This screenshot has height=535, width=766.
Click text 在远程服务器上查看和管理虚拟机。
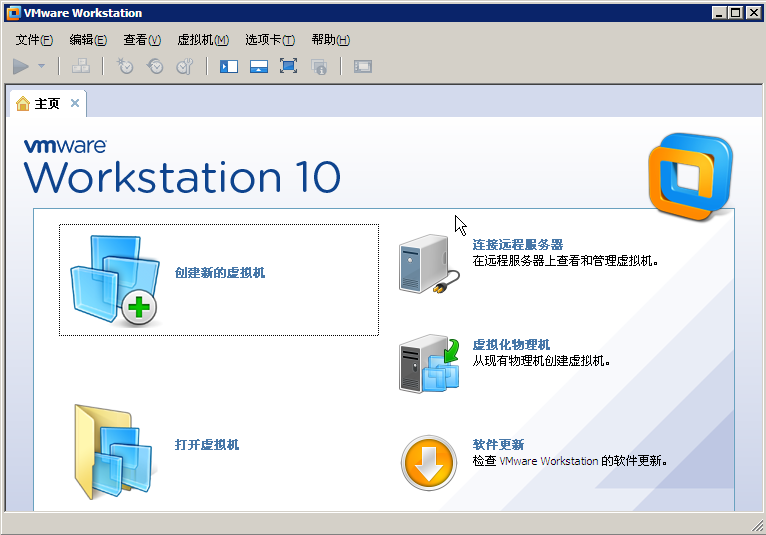[x=565, y=261]
